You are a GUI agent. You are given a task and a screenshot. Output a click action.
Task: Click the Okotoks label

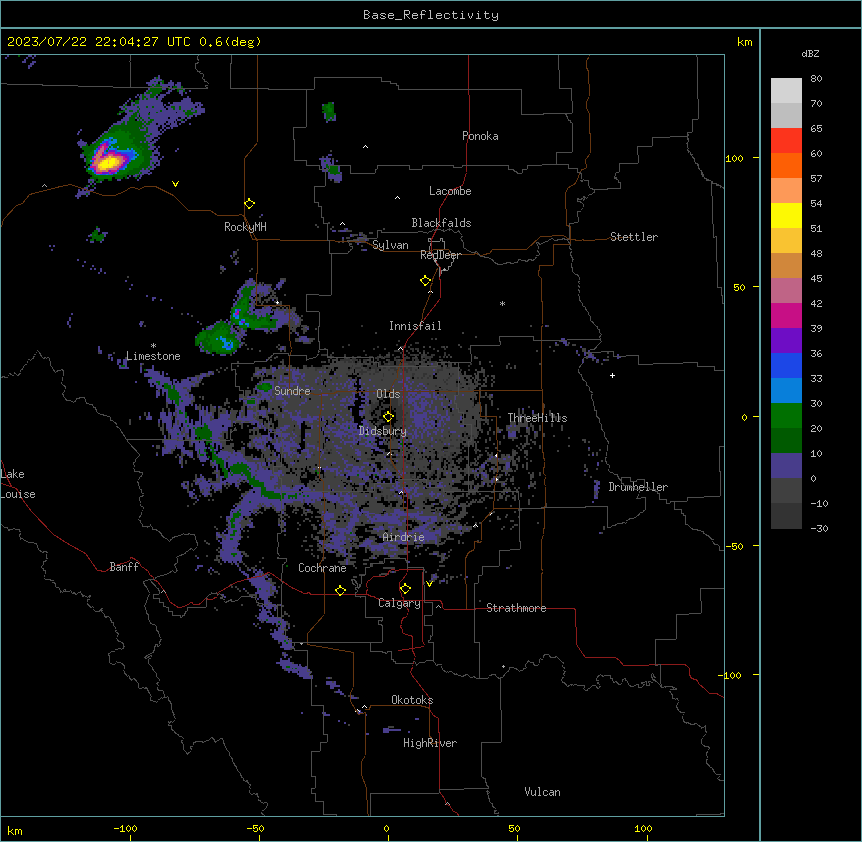click(412, 700)
